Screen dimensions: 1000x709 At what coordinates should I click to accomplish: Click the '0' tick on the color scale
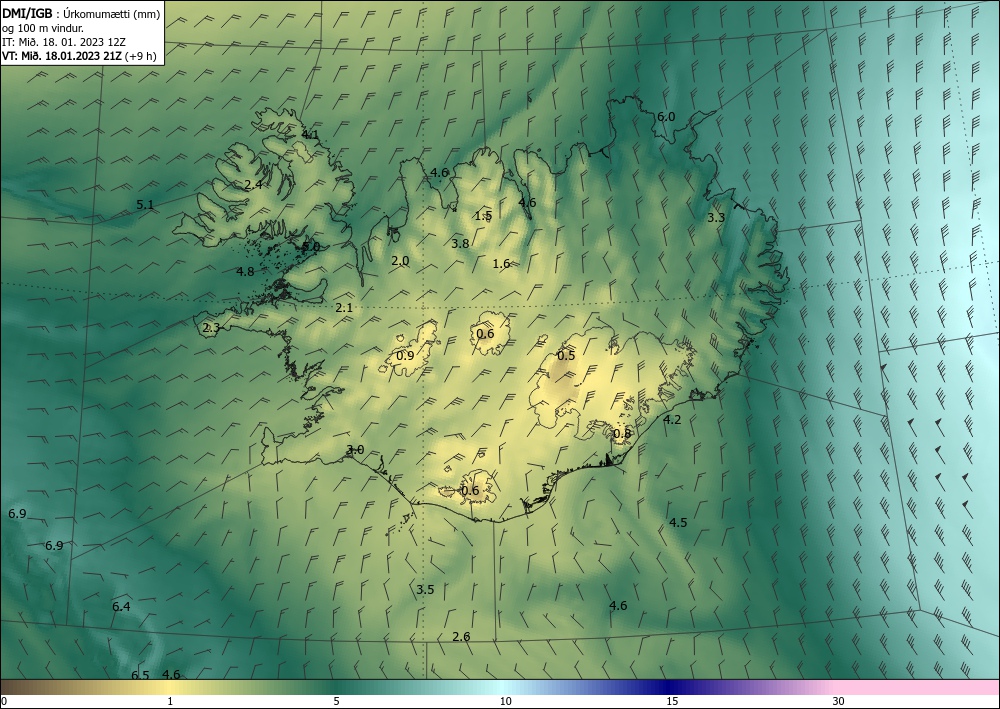tap(4, 701)
